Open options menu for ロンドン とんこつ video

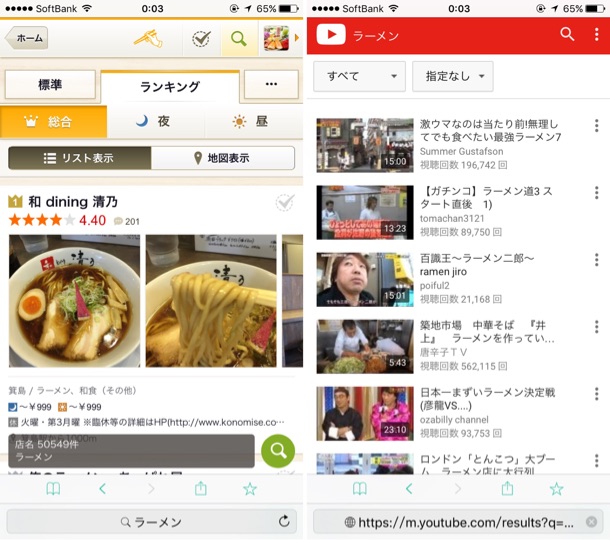coord(596,461)
